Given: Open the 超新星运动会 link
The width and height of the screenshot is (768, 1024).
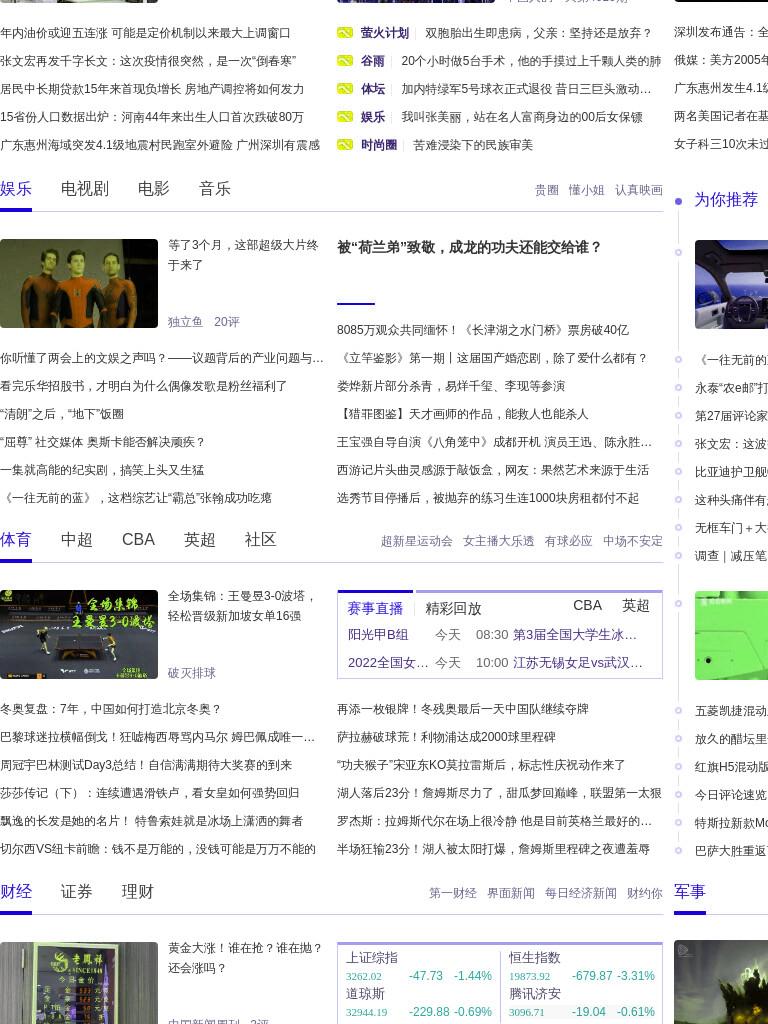Looking at the screenshot, I should pos(417,541).
